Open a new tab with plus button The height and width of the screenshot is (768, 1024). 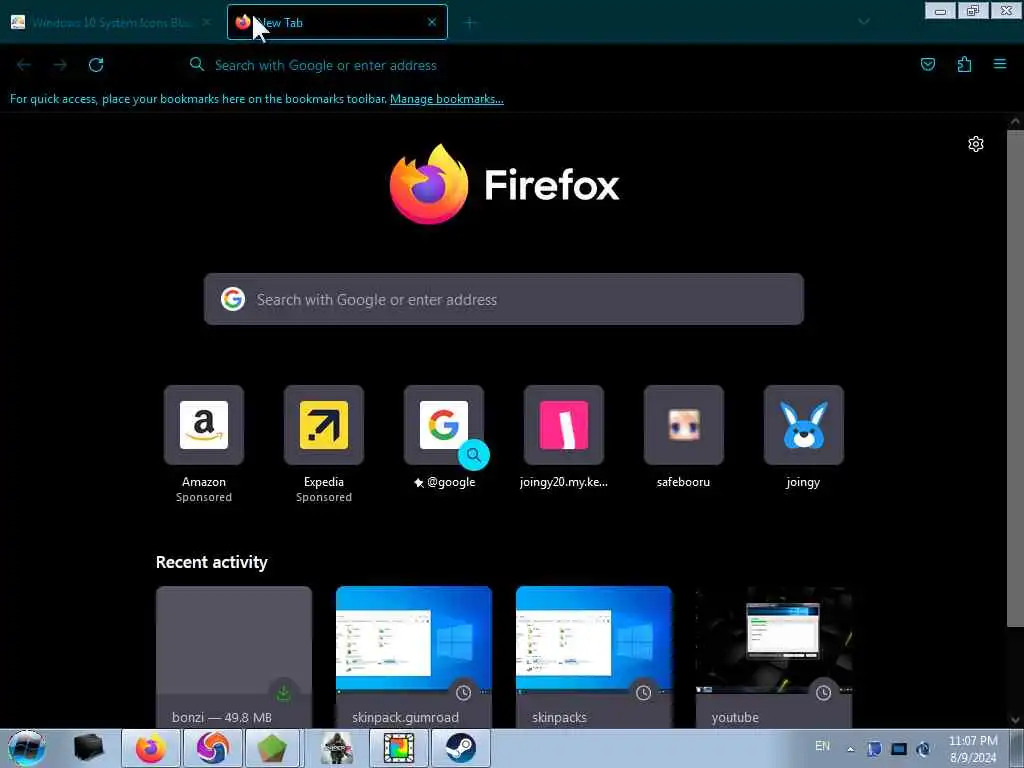click(470, 23)
